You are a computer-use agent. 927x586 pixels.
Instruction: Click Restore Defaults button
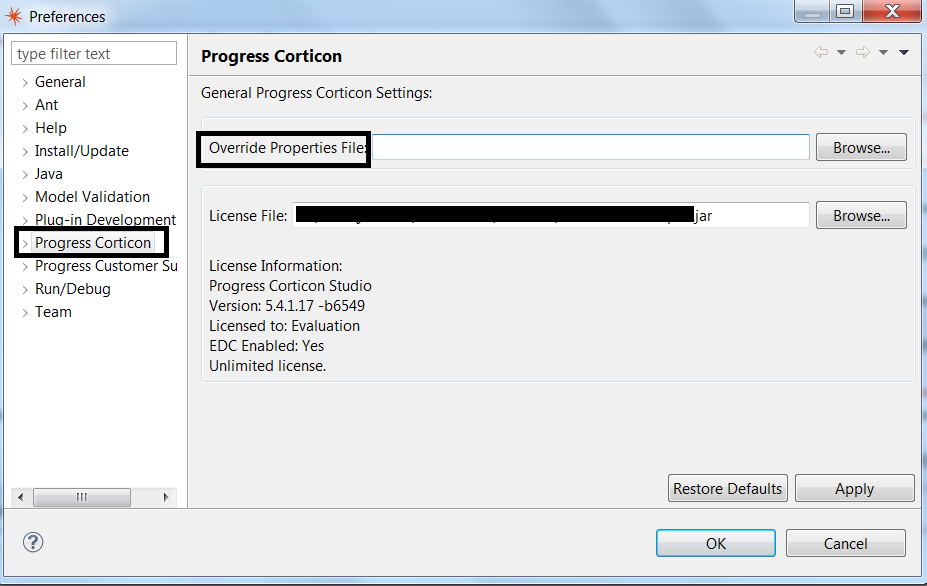pyautogui.click(x=728, y=488)
